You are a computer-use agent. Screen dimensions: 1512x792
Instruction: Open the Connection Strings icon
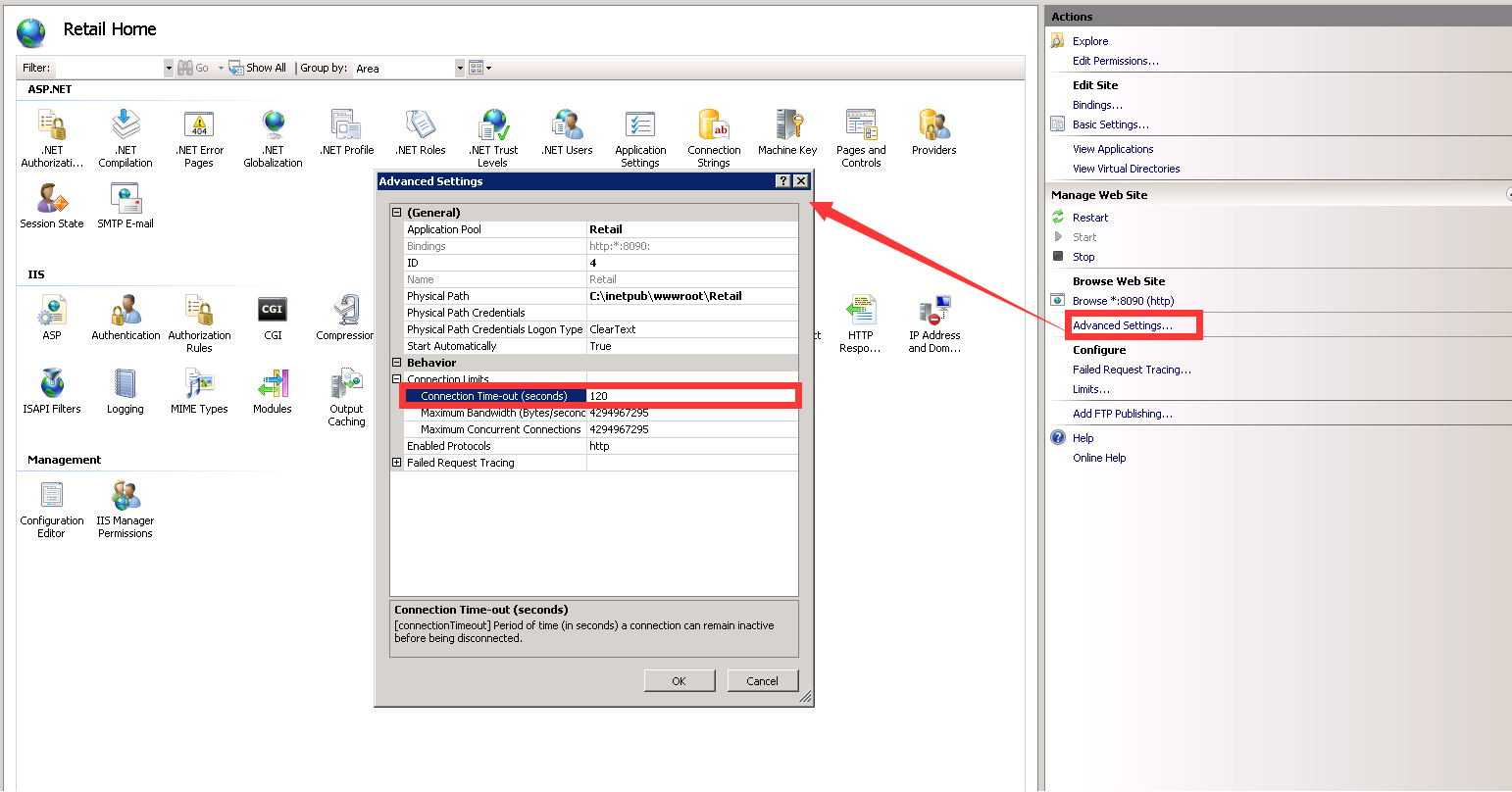714,137
